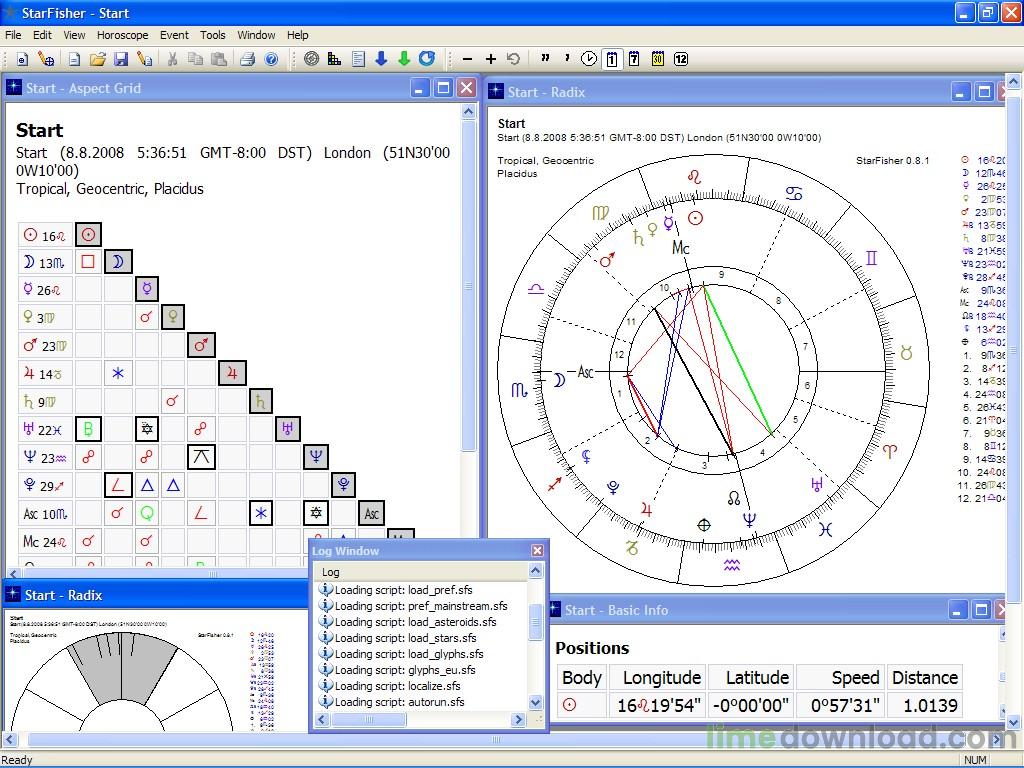
Task: Toggle the calendar button labeled 1
Action: pos(612,59)
